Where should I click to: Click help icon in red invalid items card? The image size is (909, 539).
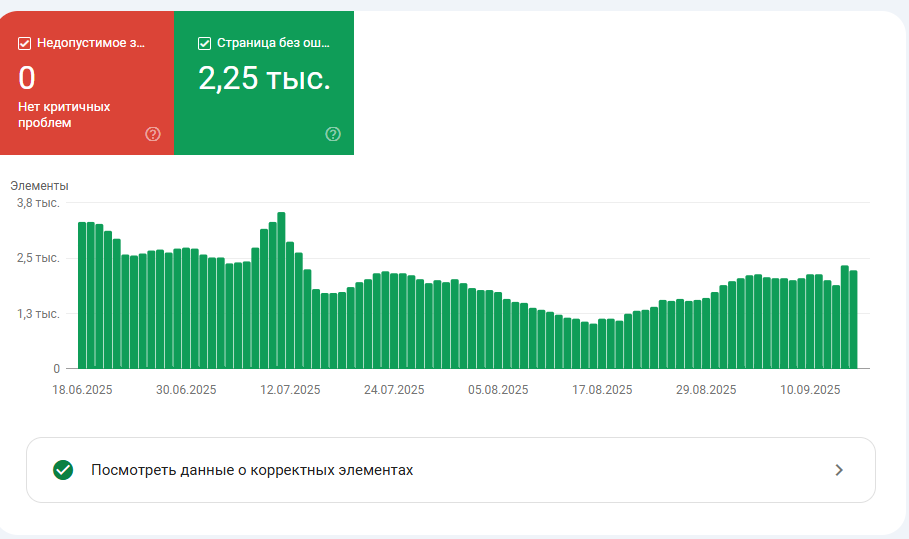(152, 134)
